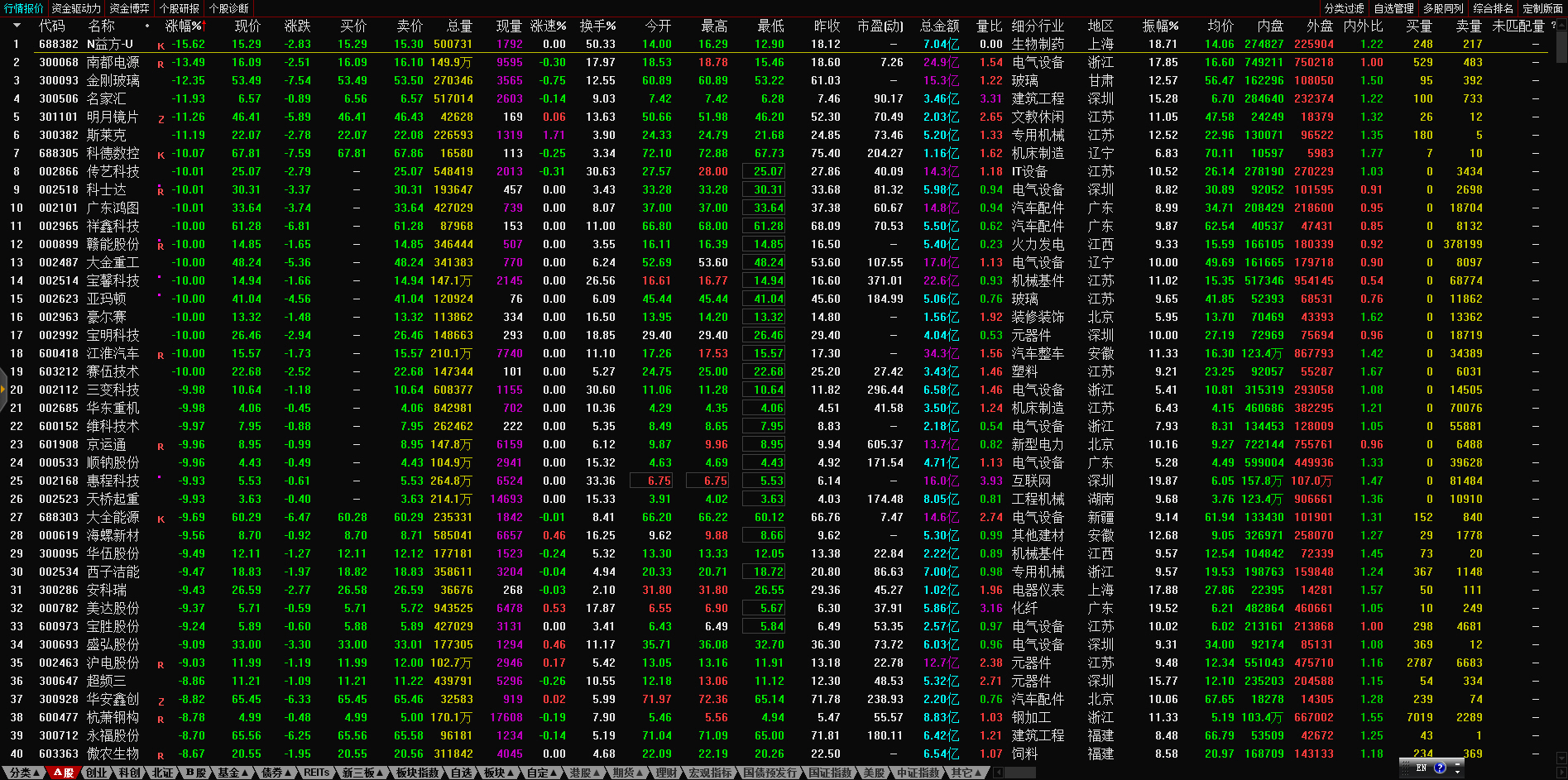The height and width of the screenshot is (780, 1568).
Task: Click the left-arrow at end of bottom tabs
Action: pyautogui.click(x=998, y=773)
